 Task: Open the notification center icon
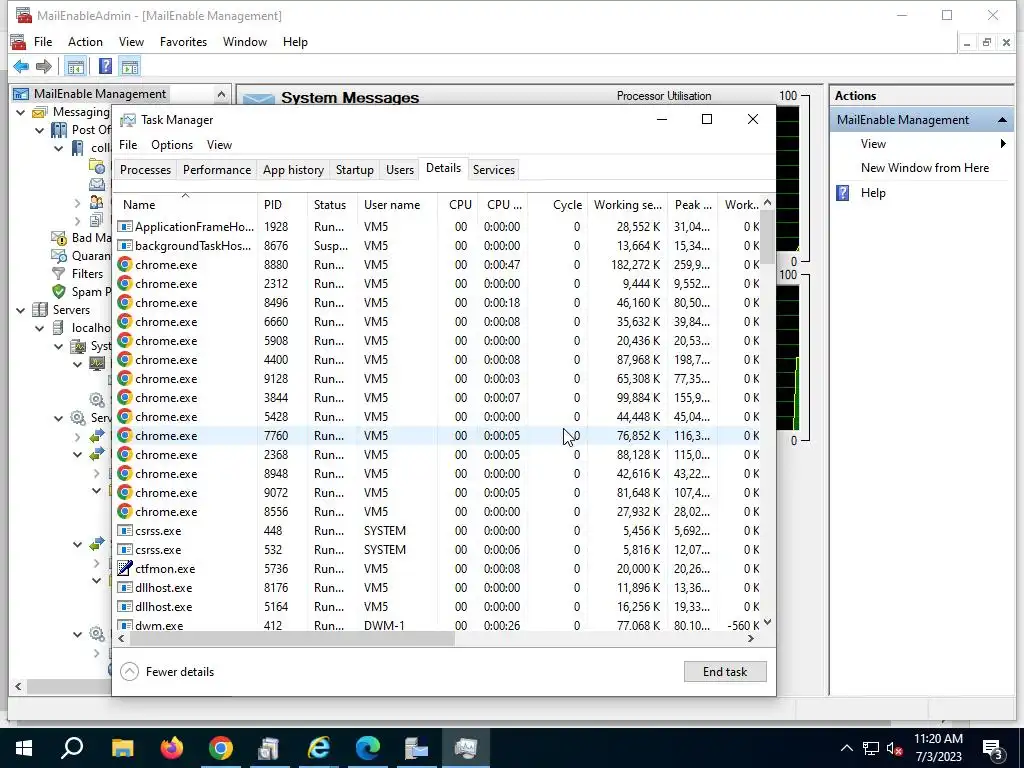point(993,748)
